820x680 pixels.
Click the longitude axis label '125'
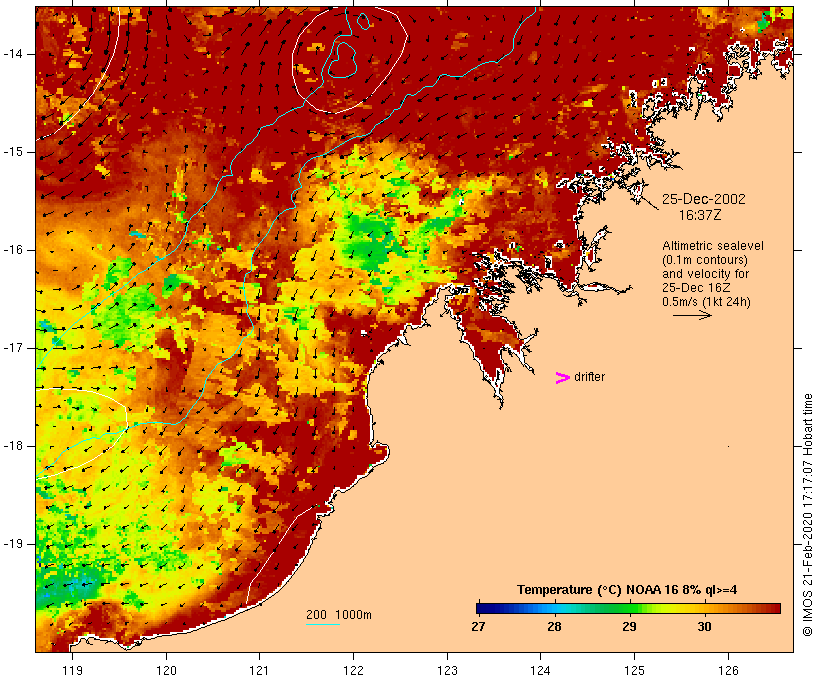click(634, 670)
